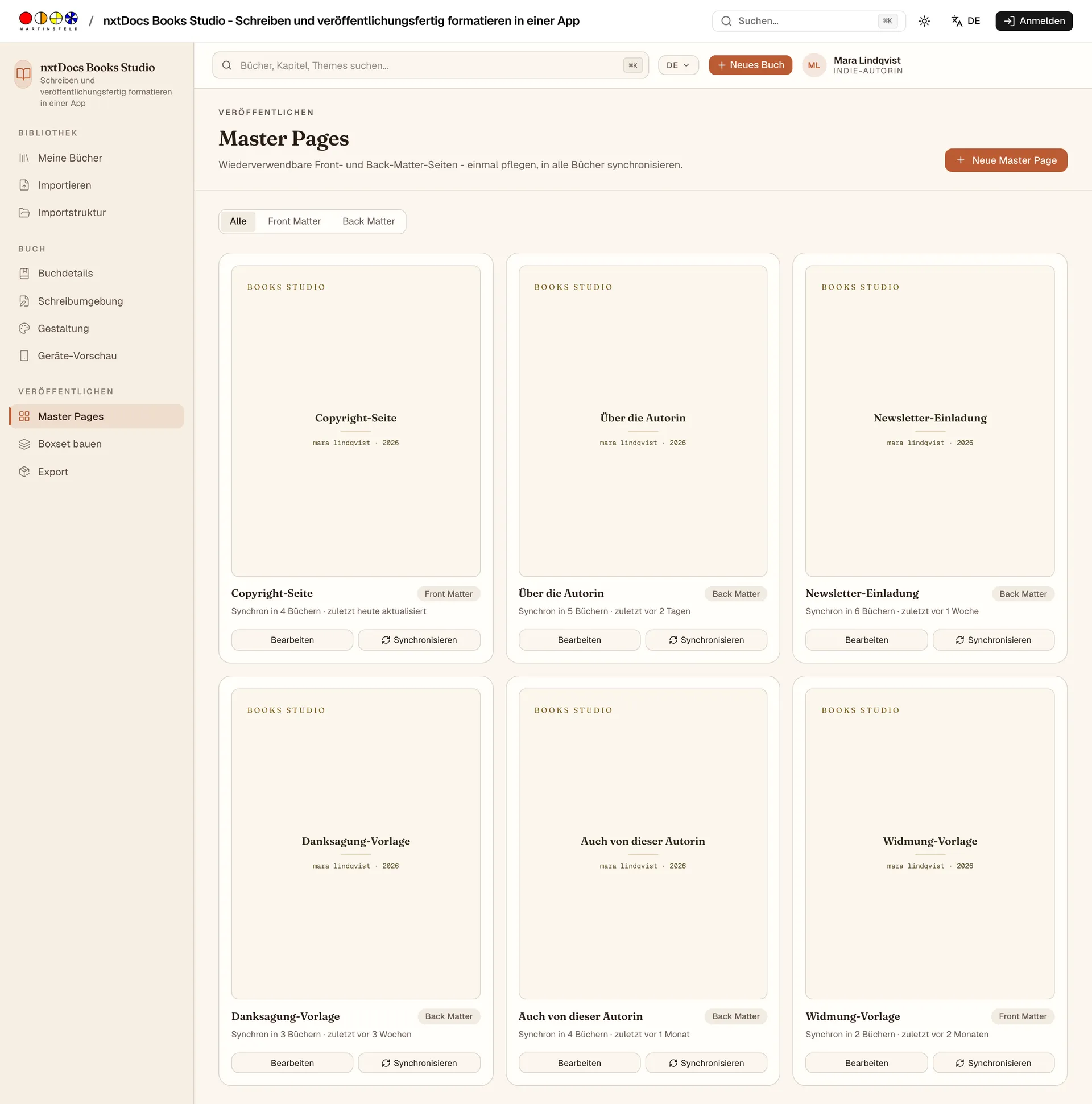Image resolution: width=1092 pixels, height=1104 pixels.
Task: Click the Front Matter badge on Copyright-Seite
Action: (449, 594)
